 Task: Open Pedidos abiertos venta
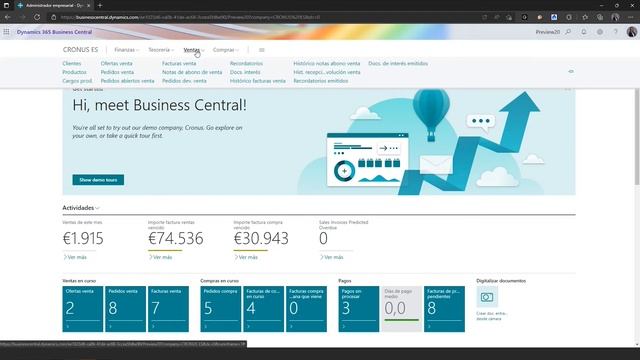point(127,81)
